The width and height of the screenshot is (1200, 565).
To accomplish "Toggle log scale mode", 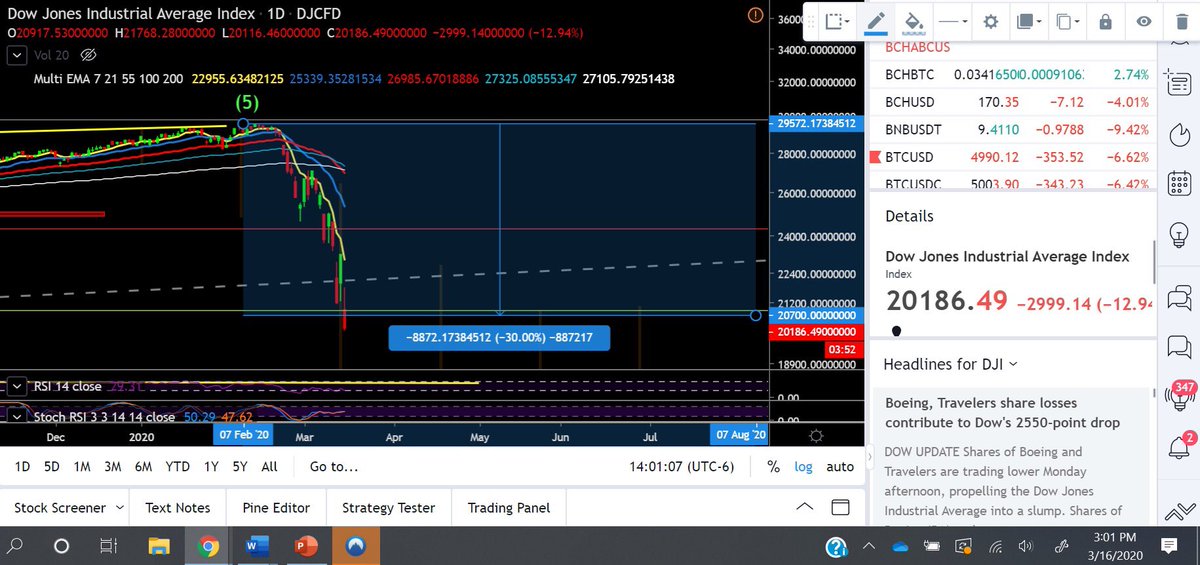I will (x=803, y=466).
